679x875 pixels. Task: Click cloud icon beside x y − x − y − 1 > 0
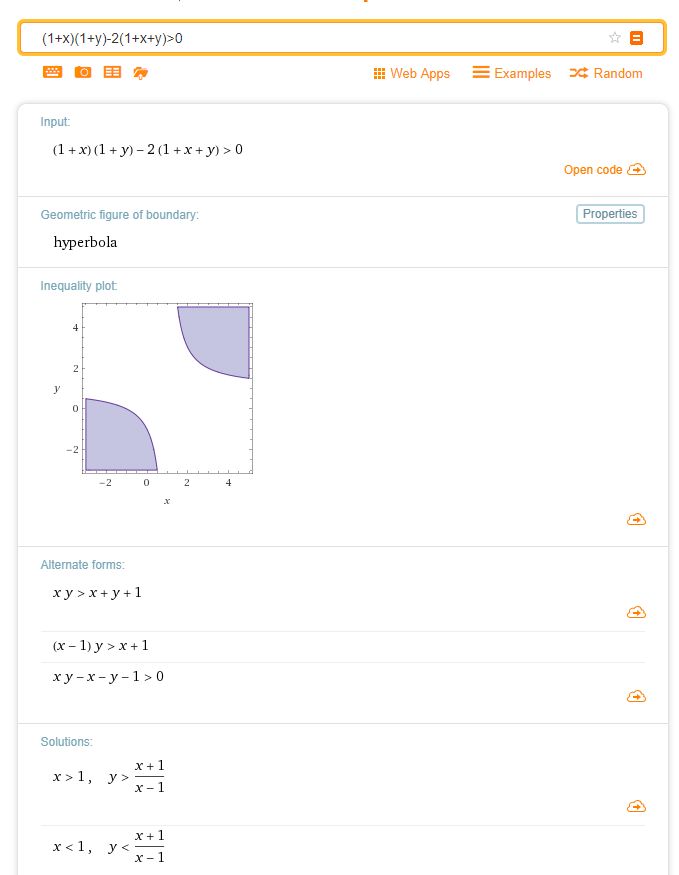[636, 696]
